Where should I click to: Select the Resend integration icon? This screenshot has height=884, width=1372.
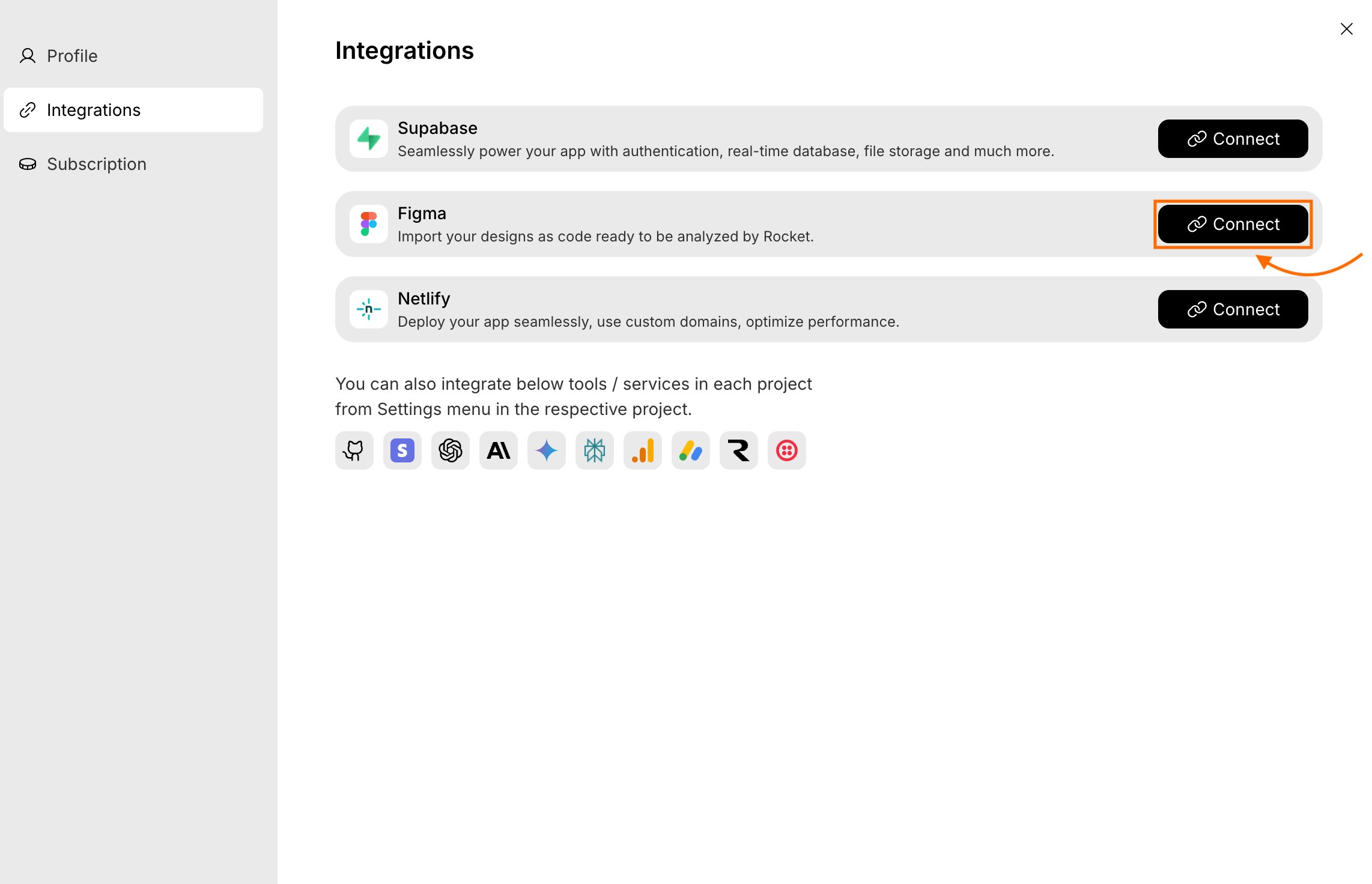[x=738, y=450]
